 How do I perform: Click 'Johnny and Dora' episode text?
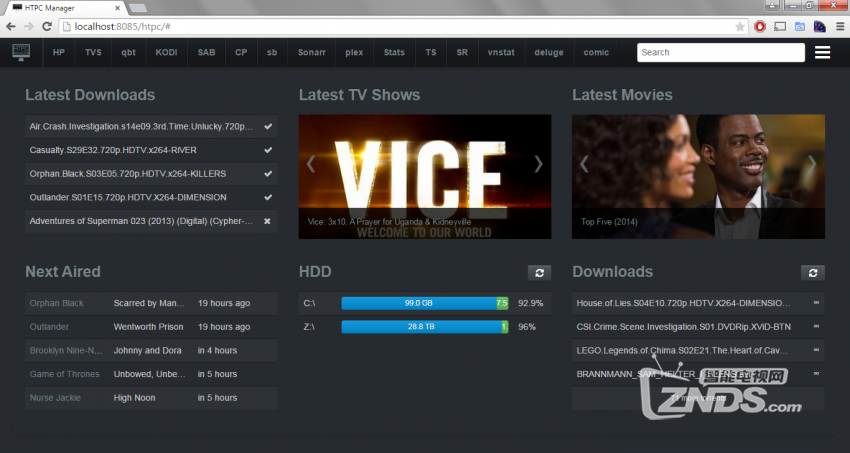[147, 351]
